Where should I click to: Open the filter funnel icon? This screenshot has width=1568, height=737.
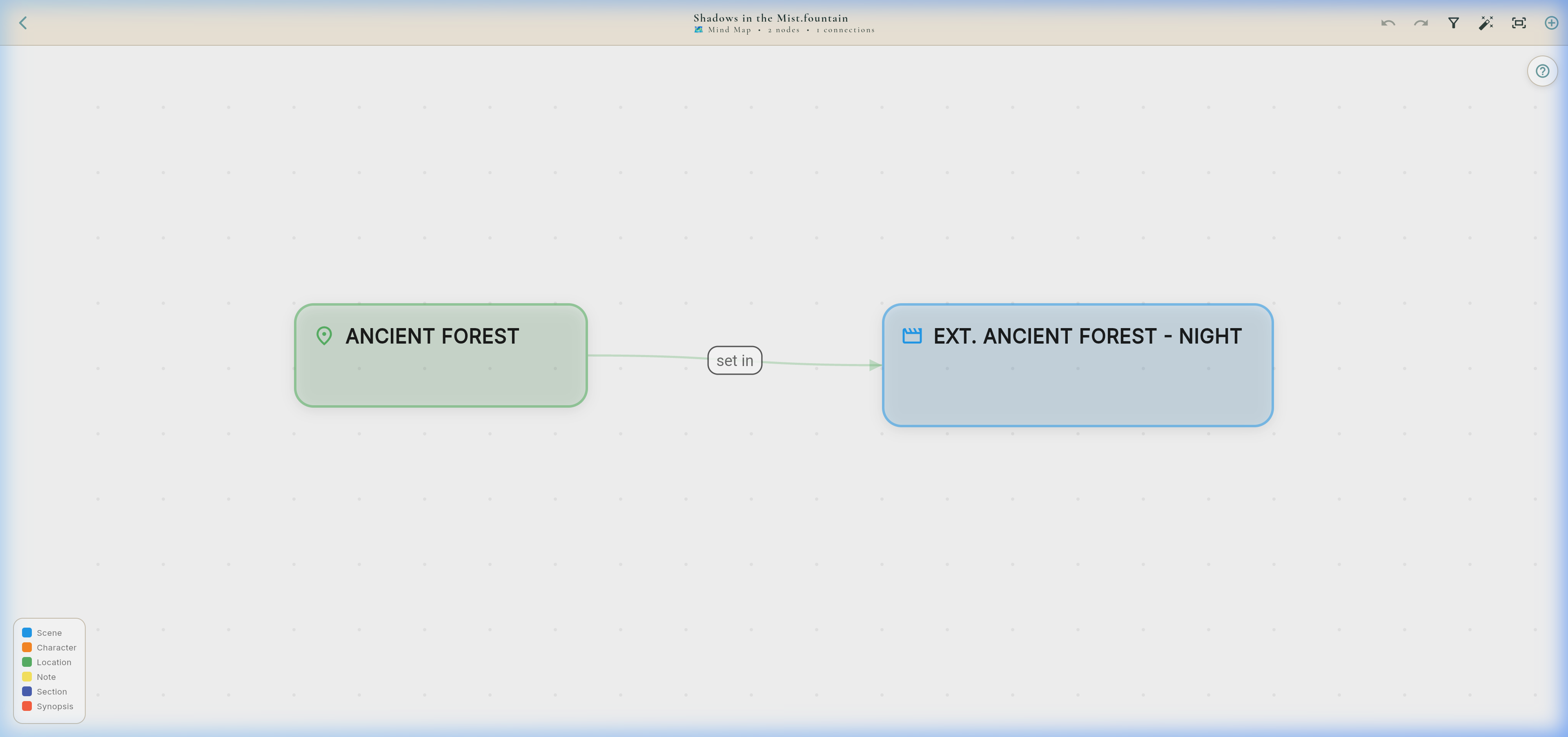[x=1454, y=23]
